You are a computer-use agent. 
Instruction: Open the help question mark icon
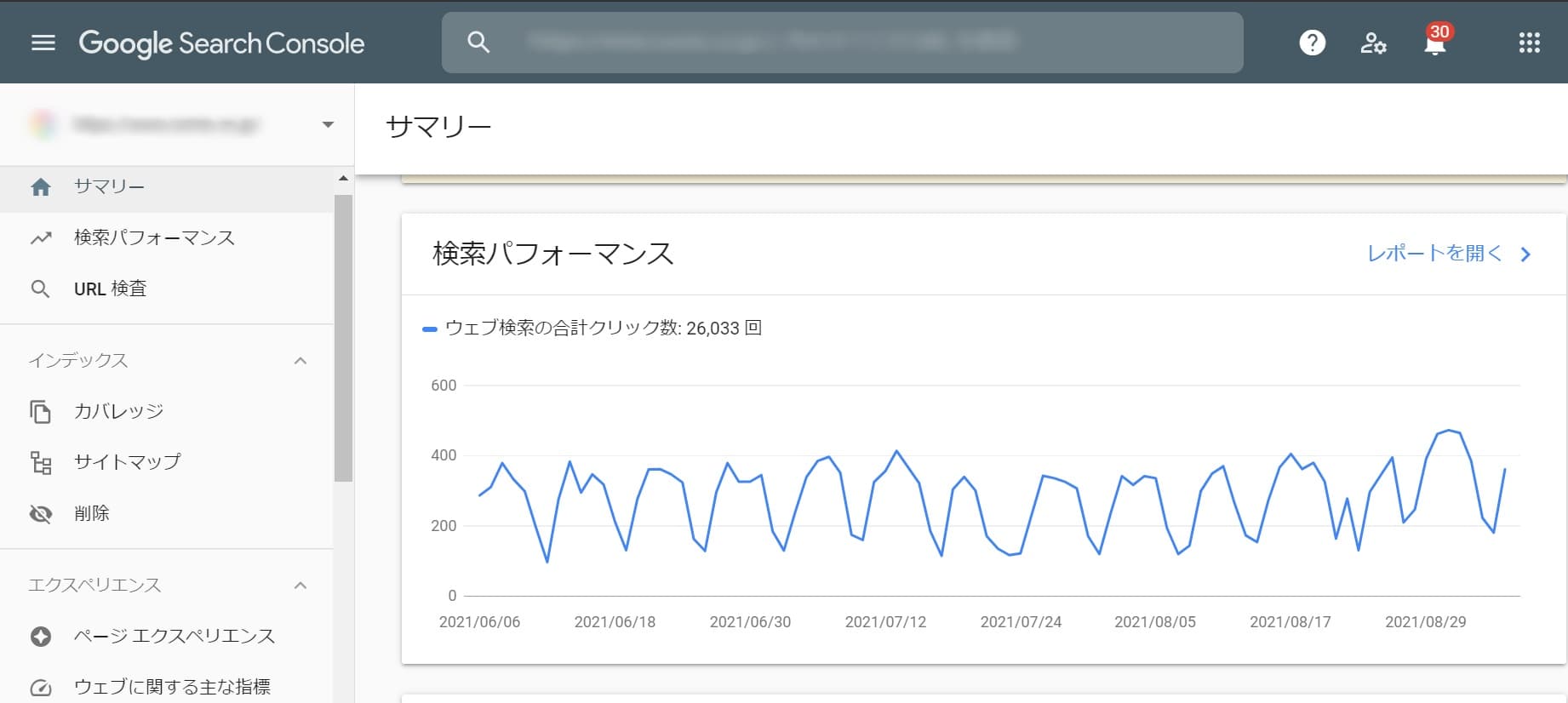pos(1312,43)
